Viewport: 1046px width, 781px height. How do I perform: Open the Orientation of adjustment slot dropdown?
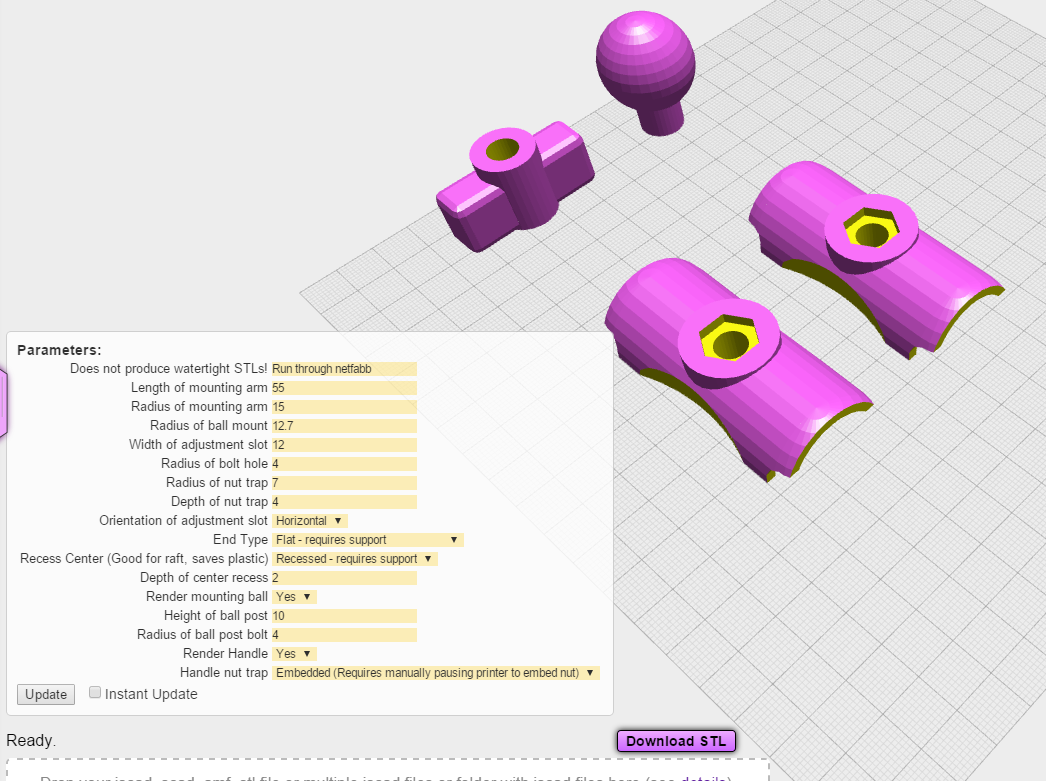coord(310,521)
